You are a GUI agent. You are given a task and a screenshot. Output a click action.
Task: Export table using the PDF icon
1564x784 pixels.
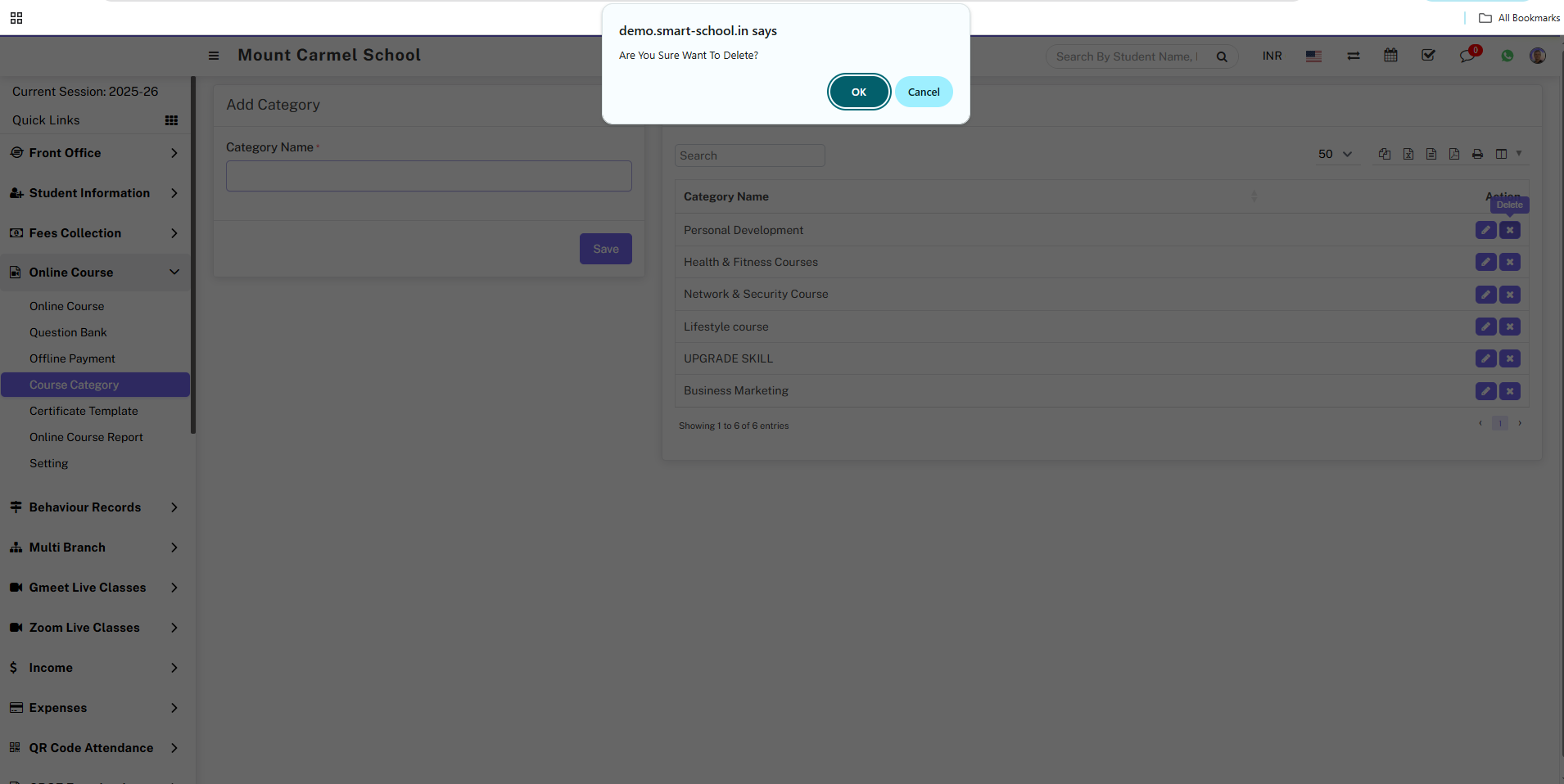(x=1454, y=154)
